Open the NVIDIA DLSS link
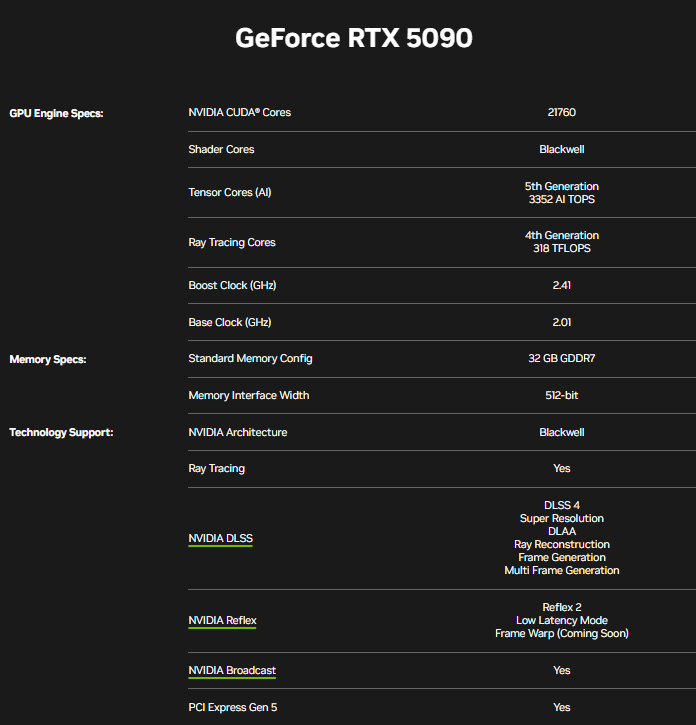The image size is (696, 725). tap(221, 538)
